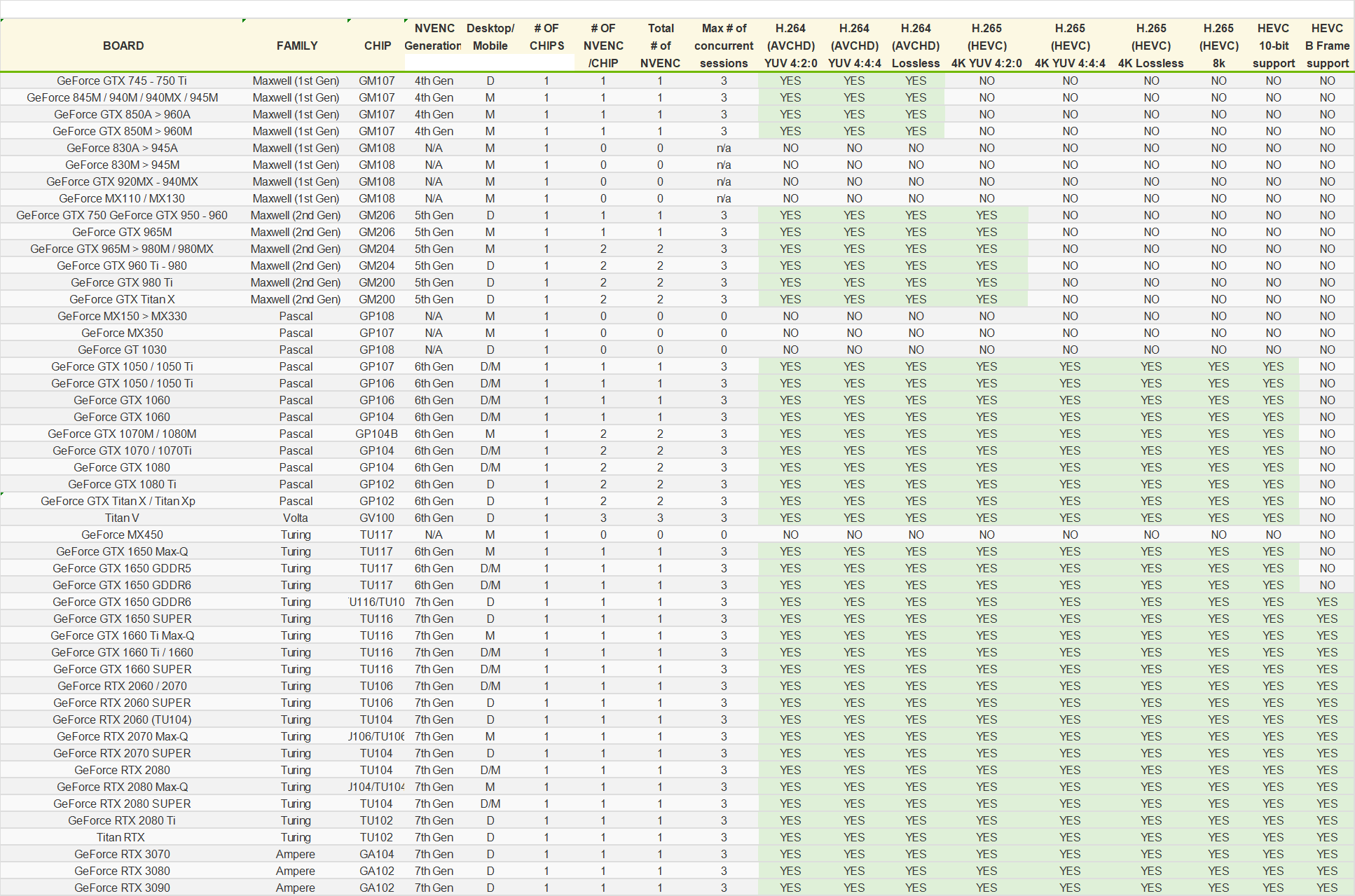Select the # OF NVENC /CHIP header
Image resolution: width=1355 pixels, height=896 pixels.
click(x=603, y=46)
